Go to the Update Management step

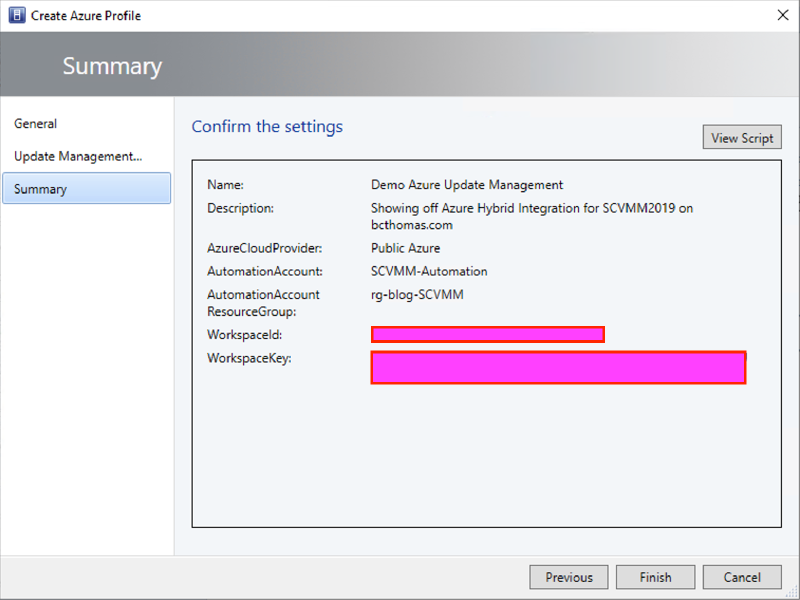point(78,156)
